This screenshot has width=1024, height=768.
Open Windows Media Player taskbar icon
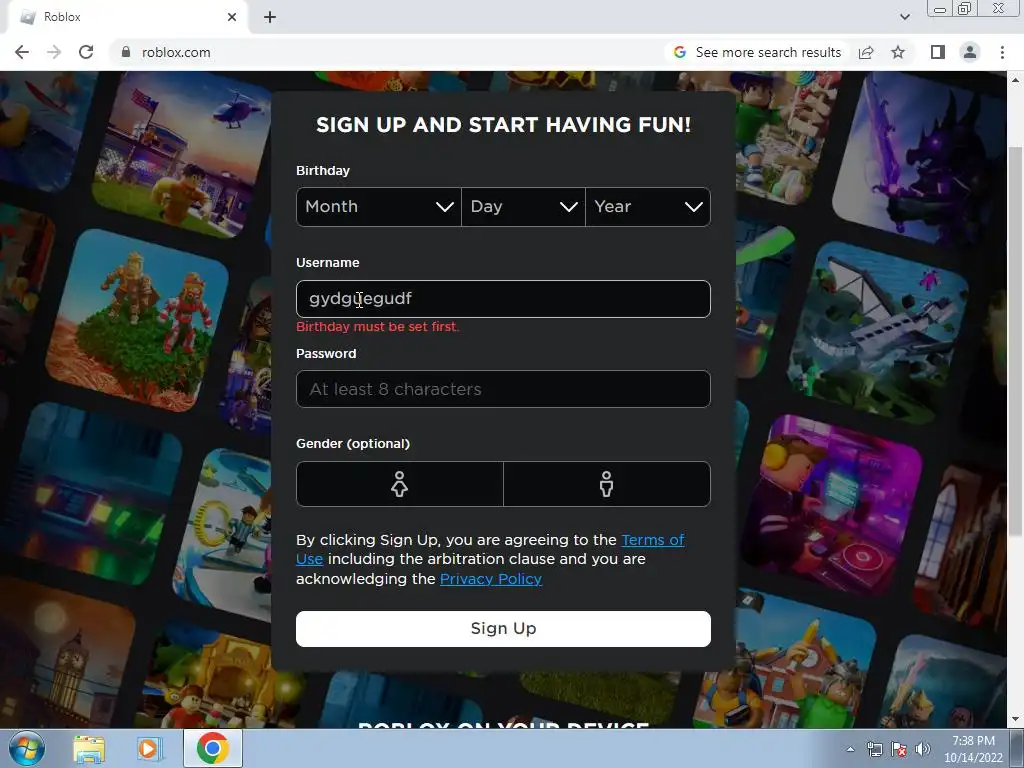148,749
